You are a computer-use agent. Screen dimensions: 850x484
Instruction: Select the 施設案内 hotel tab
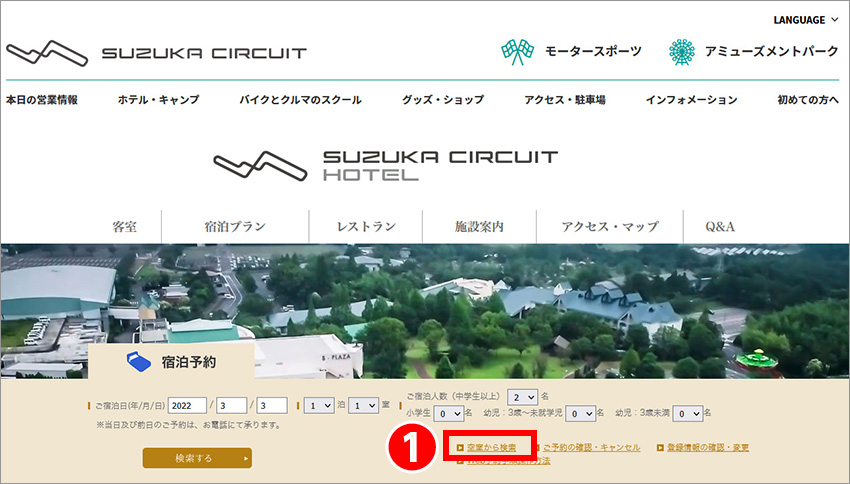[x=479, y=227]
